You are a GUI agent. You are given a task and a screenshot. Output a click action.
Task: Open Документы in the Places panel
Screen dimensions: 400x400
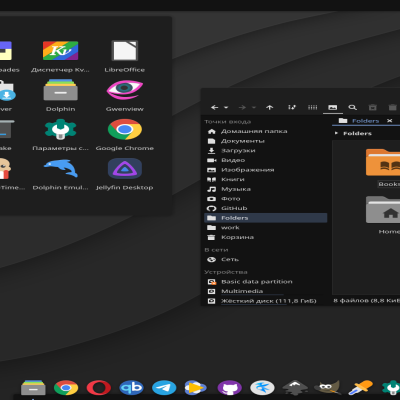point(265,141)
